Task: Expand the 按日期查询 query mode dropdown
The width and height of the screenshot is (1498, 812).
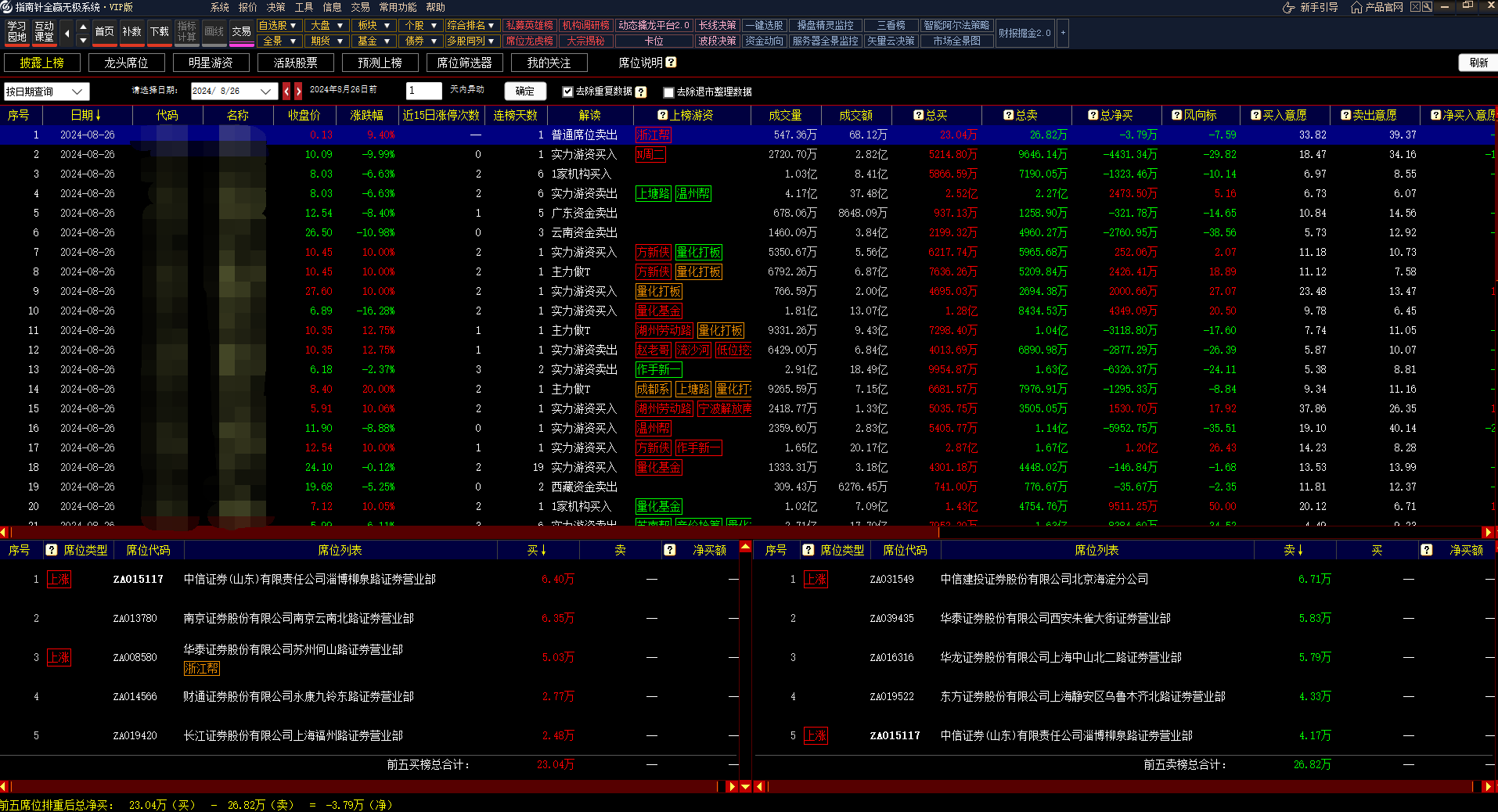Action: (77, 92)
